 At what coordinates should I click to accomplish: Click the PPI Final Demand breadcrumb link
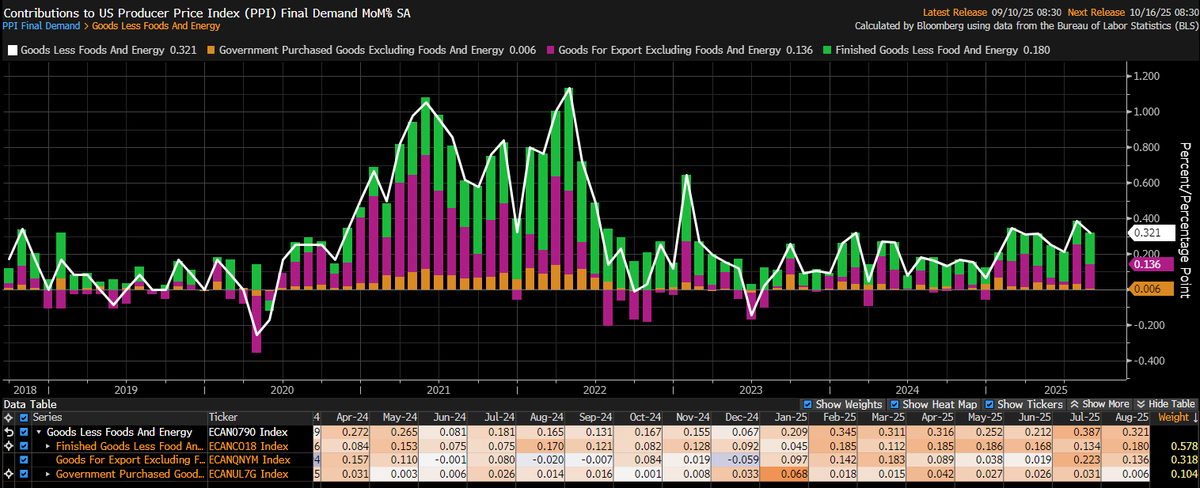[x=42, y=27]
